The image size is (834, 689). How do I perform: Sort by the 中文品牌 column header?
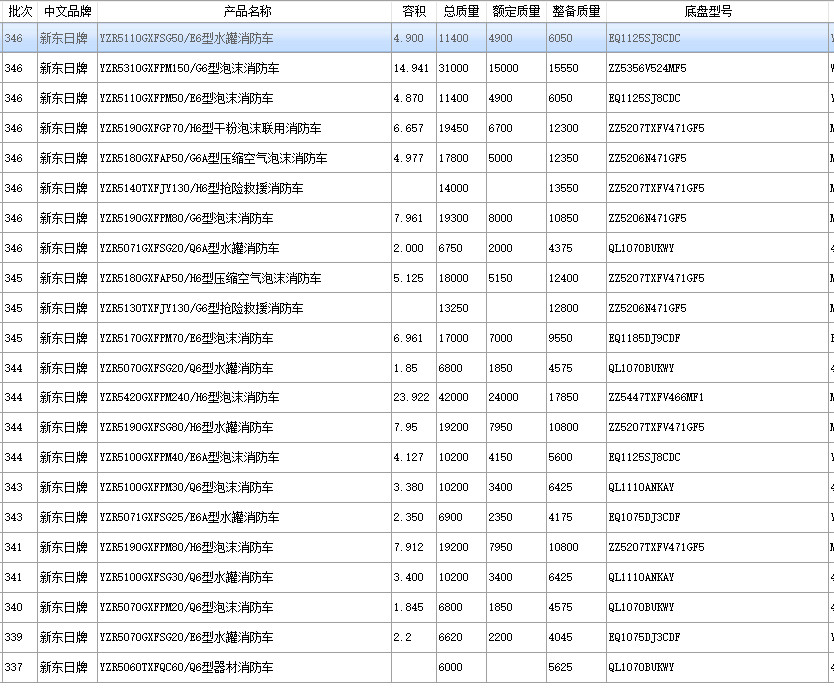(x=67, y=11)
